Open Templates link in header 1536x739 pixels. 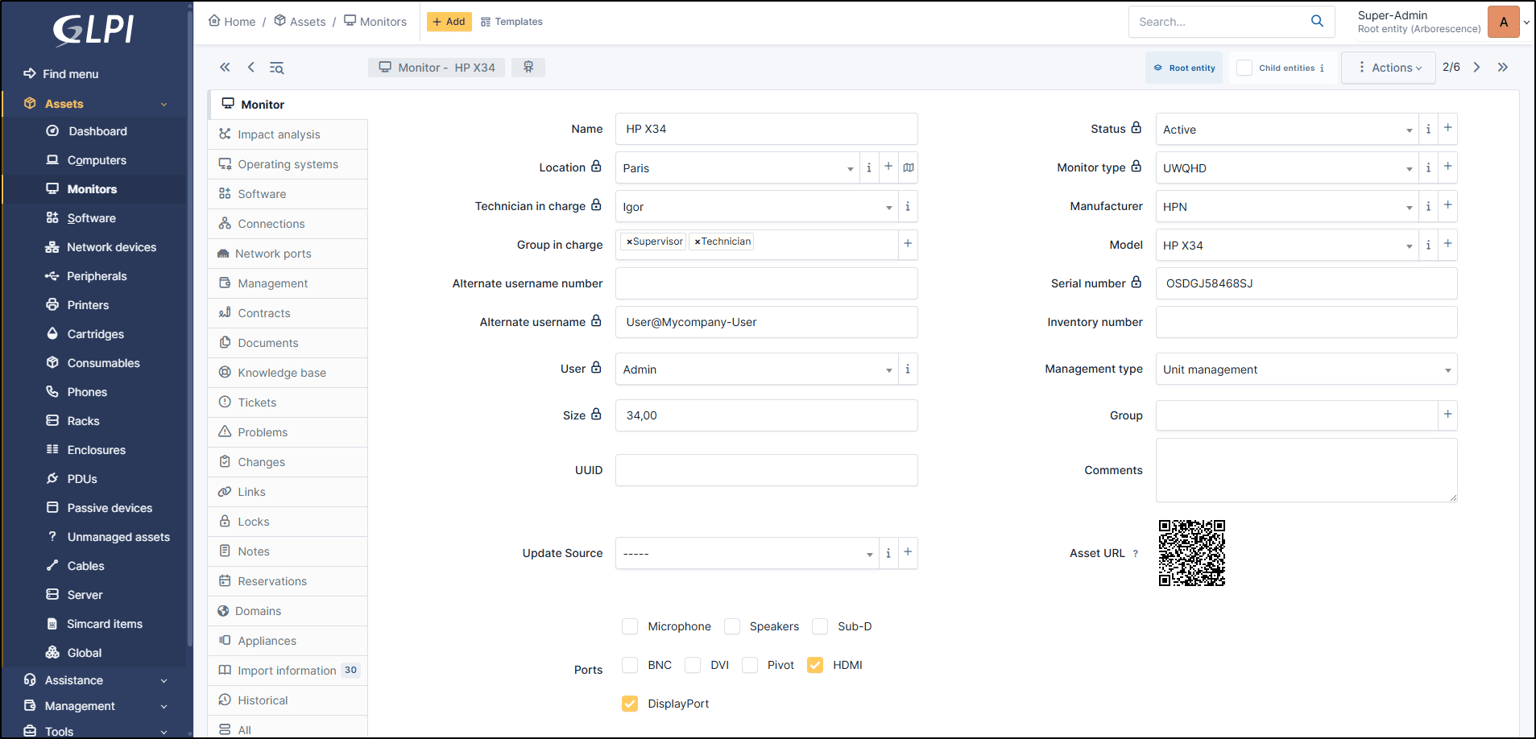[512, 21]
